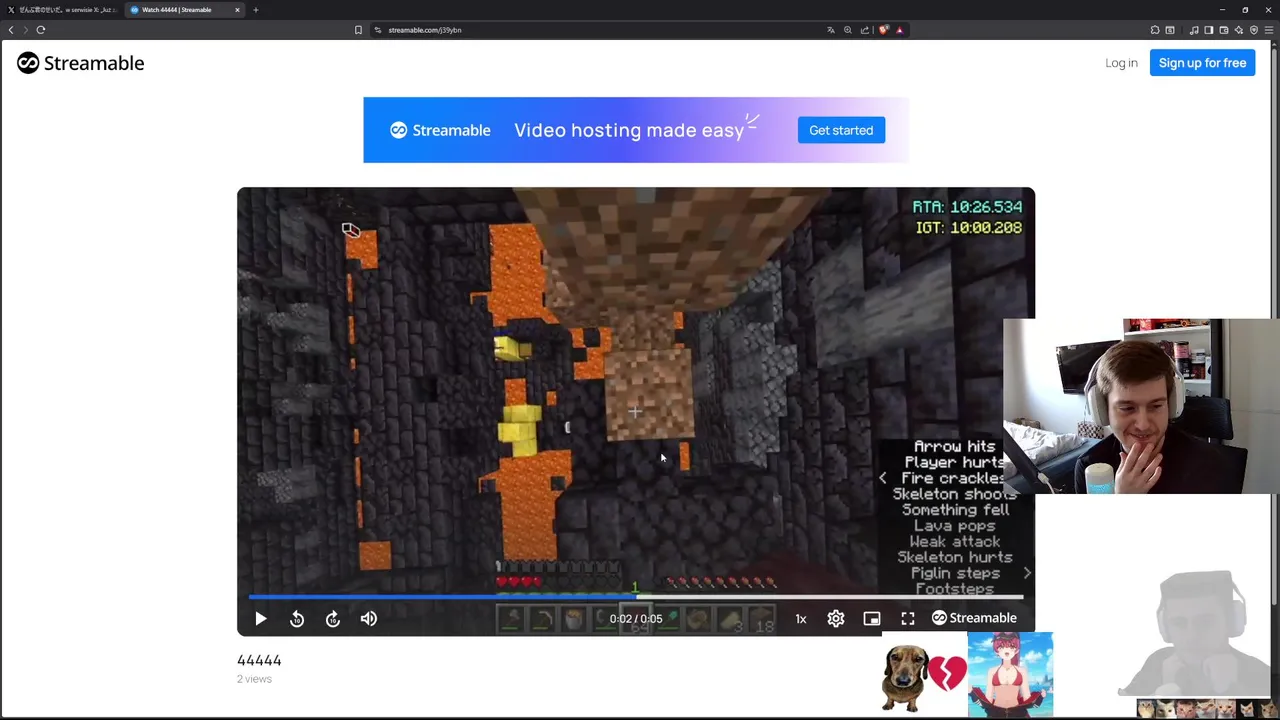Click Sign up for free button
This screenshot has width=1280, height=720.
[1202, 63]
